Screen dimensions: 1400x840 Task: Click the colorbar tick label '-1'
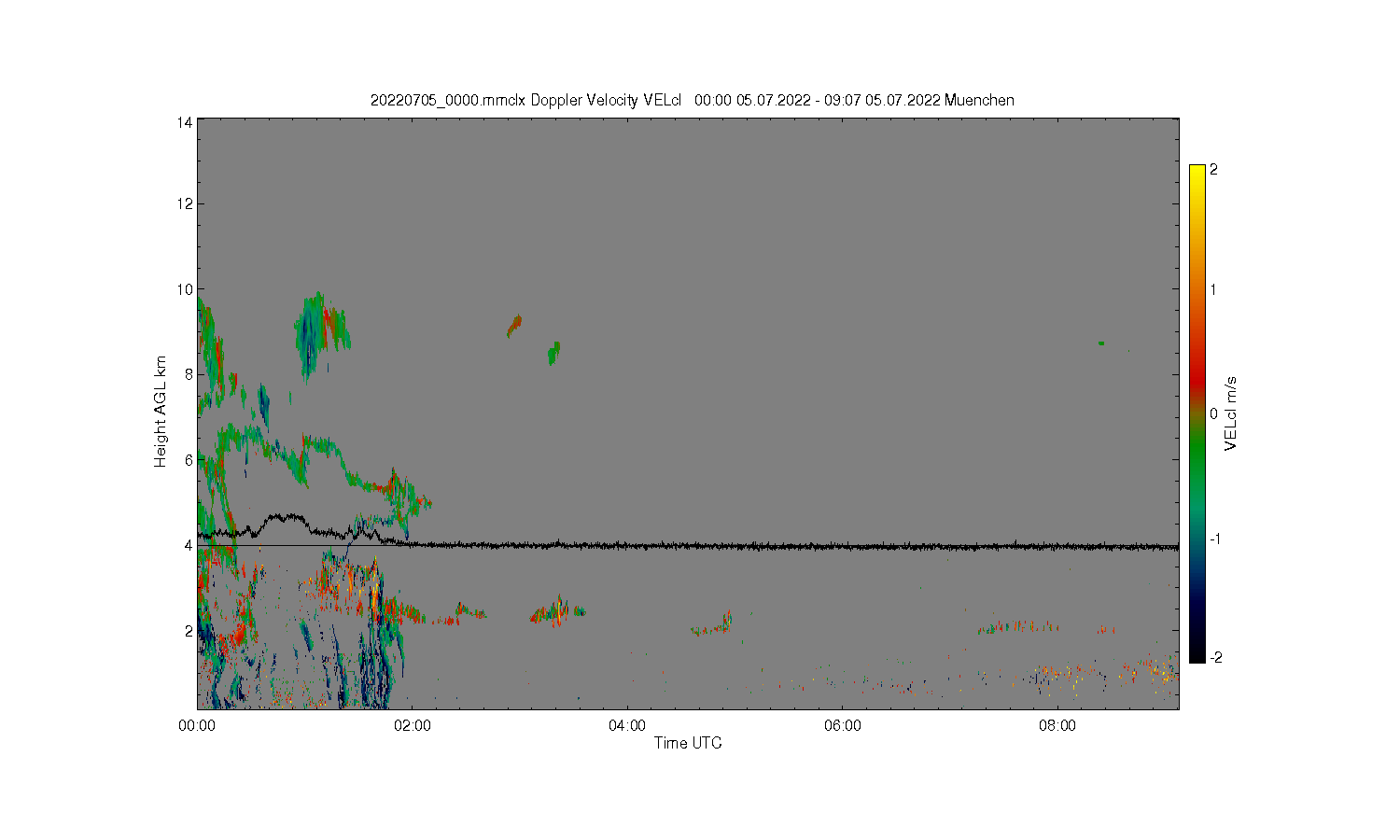pyautogui.click(x=1215, y=539)
